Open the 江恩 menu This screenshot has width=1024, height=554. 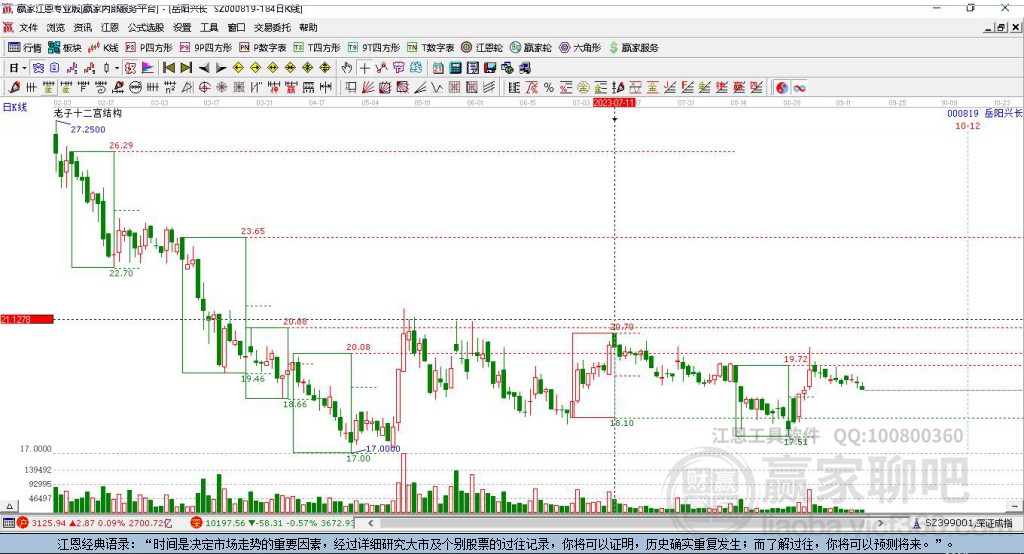110,27
